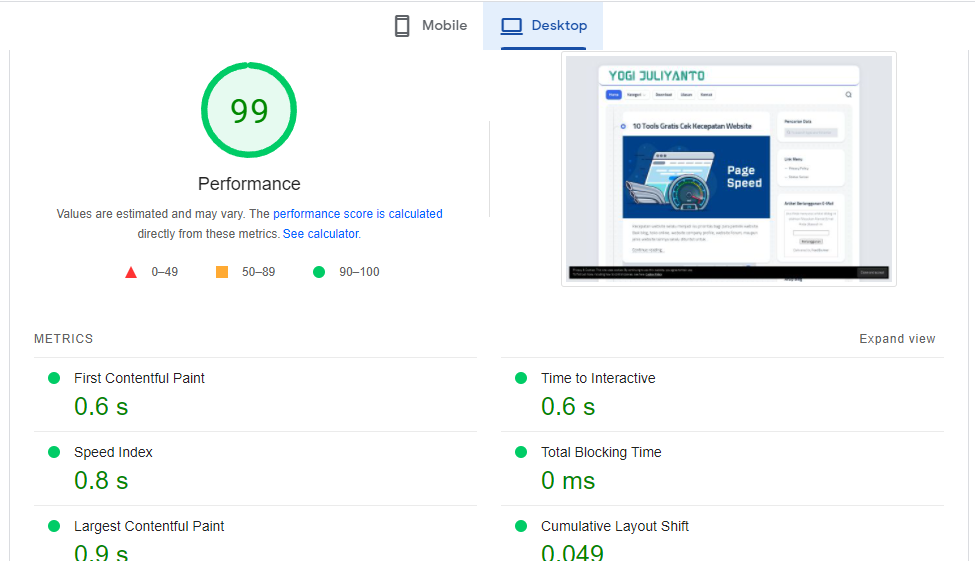Click the mobile phone icon
Screen dimensions: 975x561
tap(402, 26)
